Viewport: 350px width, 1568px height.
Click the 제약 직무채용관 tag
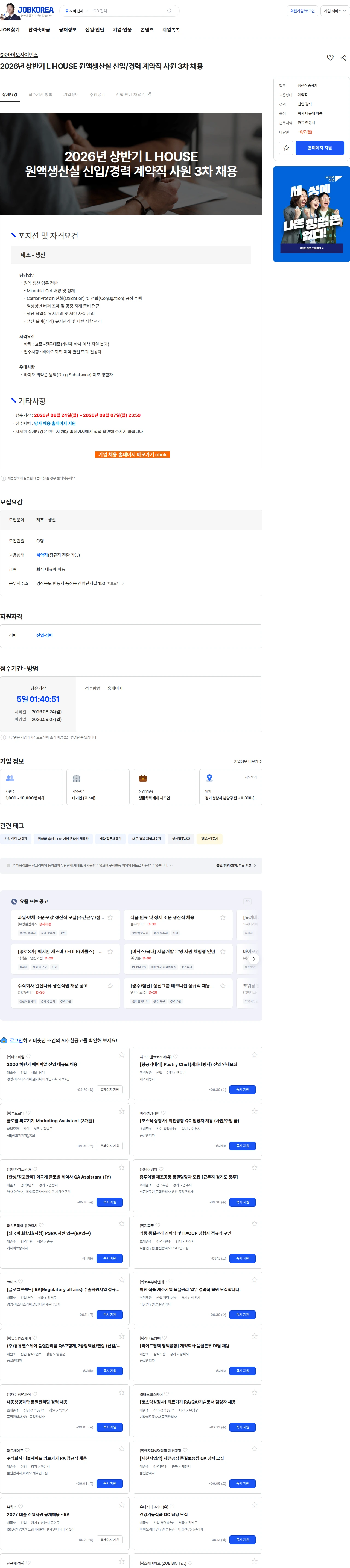(110, 838)
